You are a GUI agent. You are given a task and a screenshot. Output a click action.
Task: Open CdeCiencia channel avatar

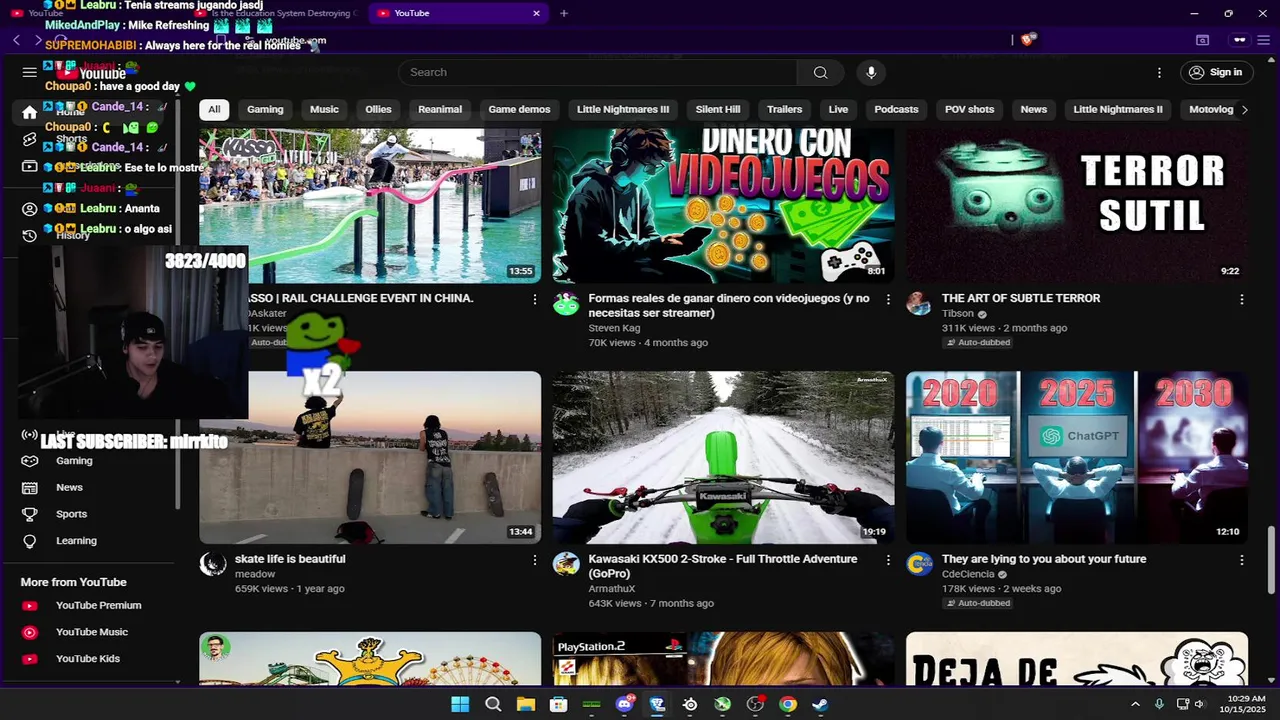click(x=919, y=564)
